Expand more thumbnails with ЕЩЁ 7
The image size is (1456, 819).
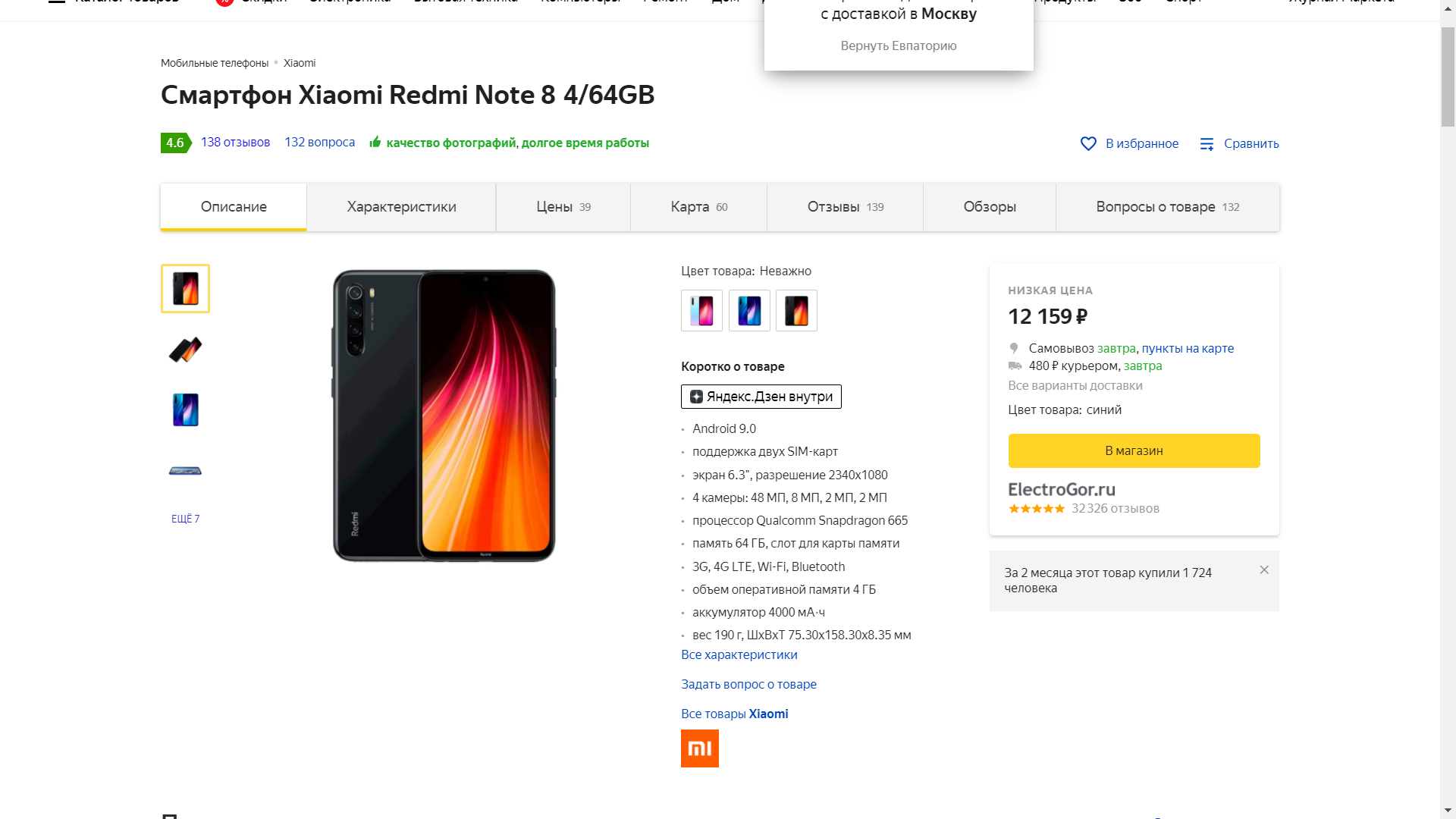[185, 519]
